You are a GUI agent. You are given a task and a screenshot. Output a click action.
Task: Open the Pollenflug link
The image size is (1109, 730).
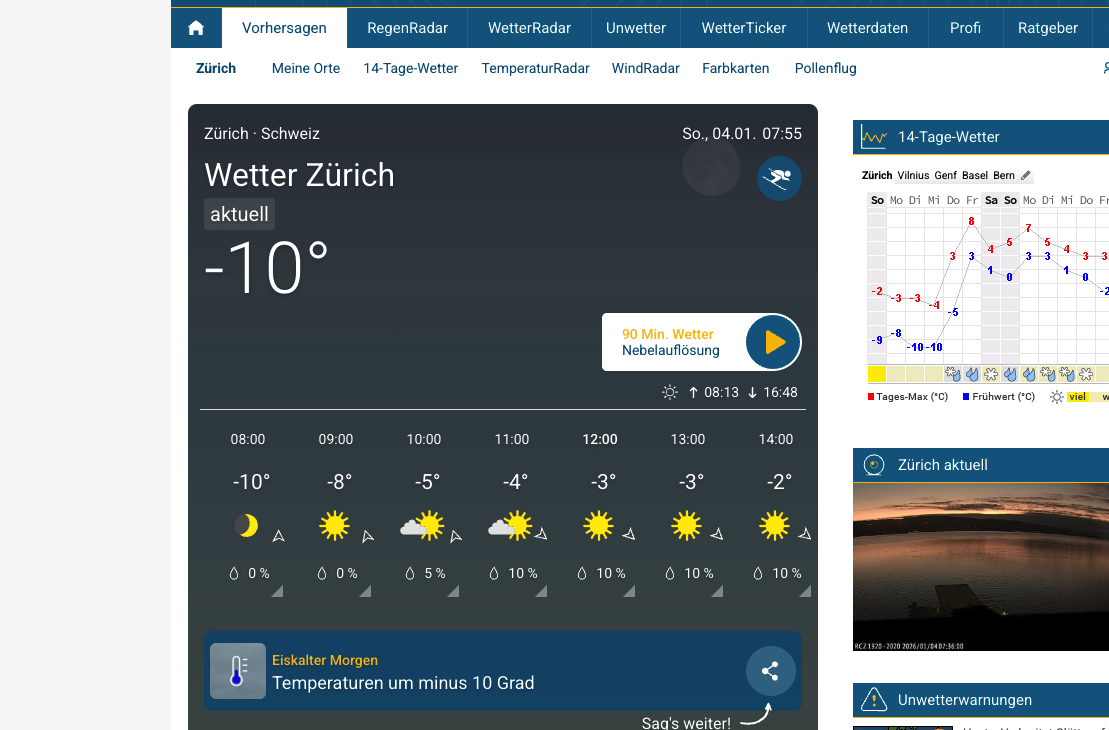pos(825,69)
